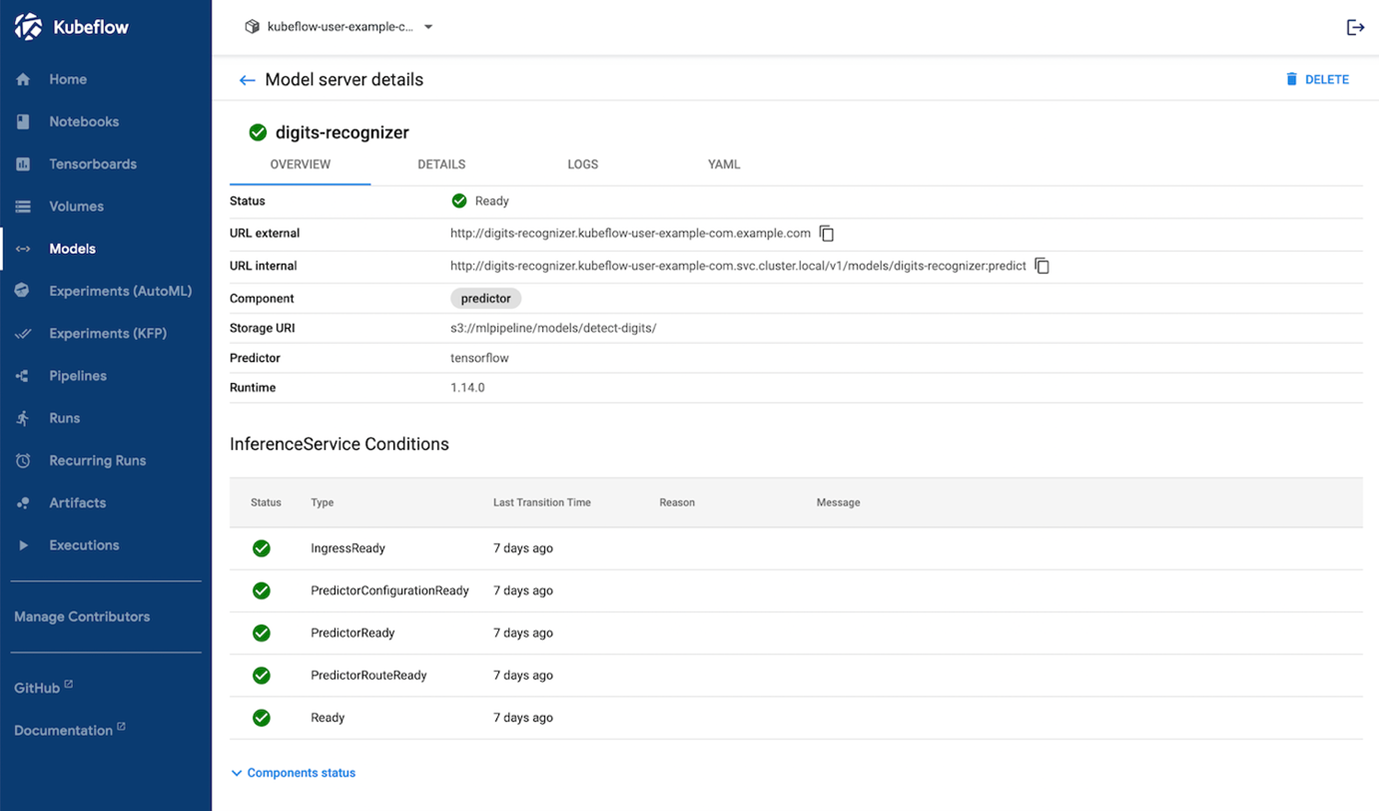Copy the internal URL with copy icon
The height and width of the screenshot is (811, 1379).
[x=1042, y=266]
